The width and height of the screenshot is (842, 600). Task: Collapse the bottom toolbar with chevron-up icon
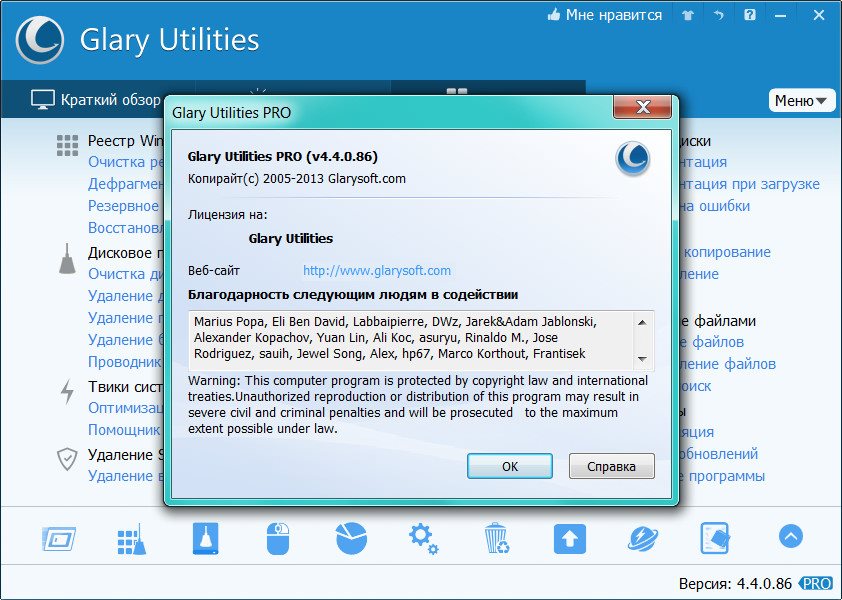point(790,536)
